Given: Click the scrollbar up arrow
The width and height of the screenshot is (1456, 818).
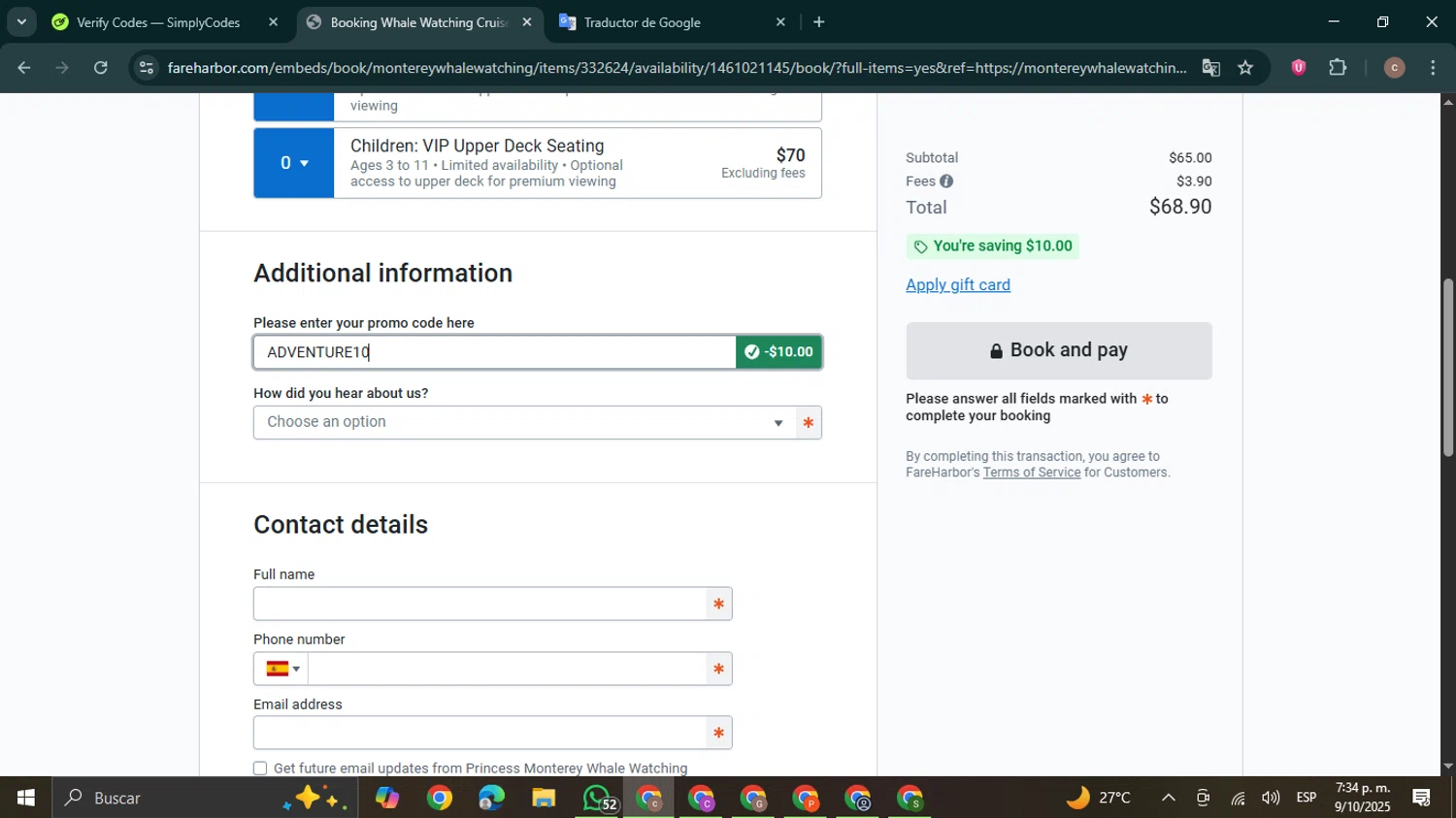Looking at the screenshot, I should (1448, 101).
